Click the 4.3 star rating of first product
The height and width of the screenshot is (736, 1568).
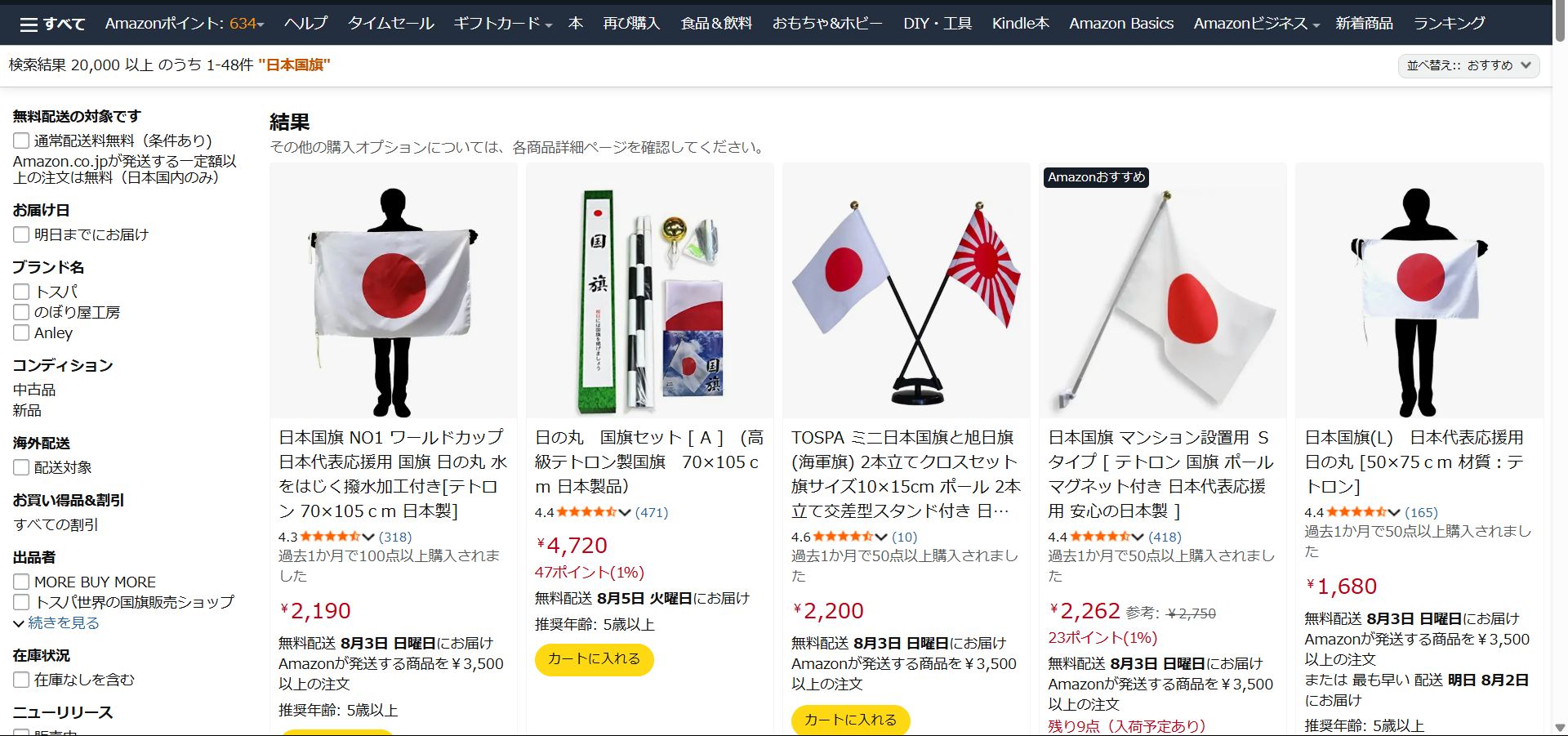[326, 537]
